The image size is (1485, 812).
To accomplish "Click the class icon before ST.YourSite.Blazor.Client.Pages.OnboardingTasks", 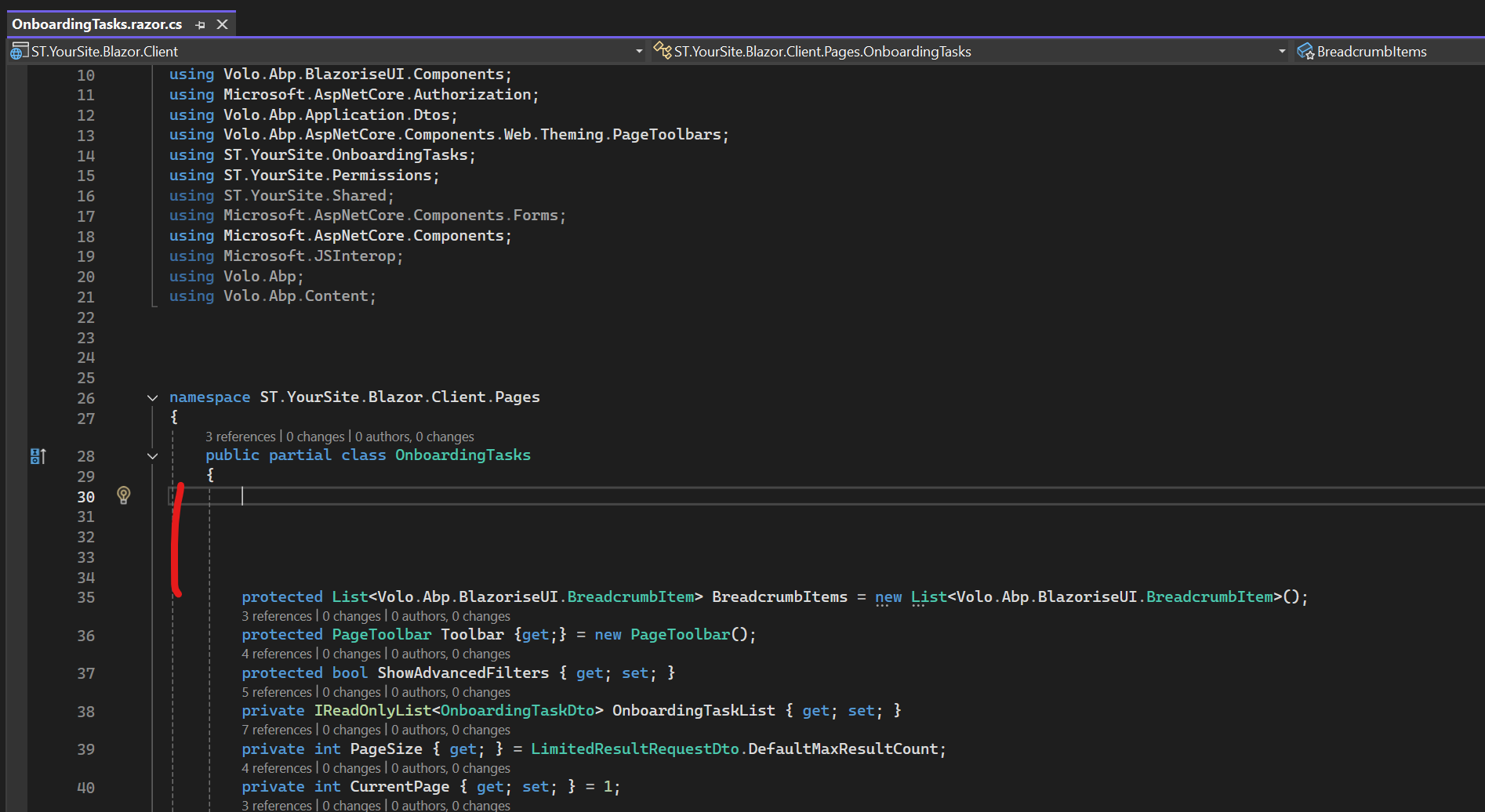I will point(662,51).
